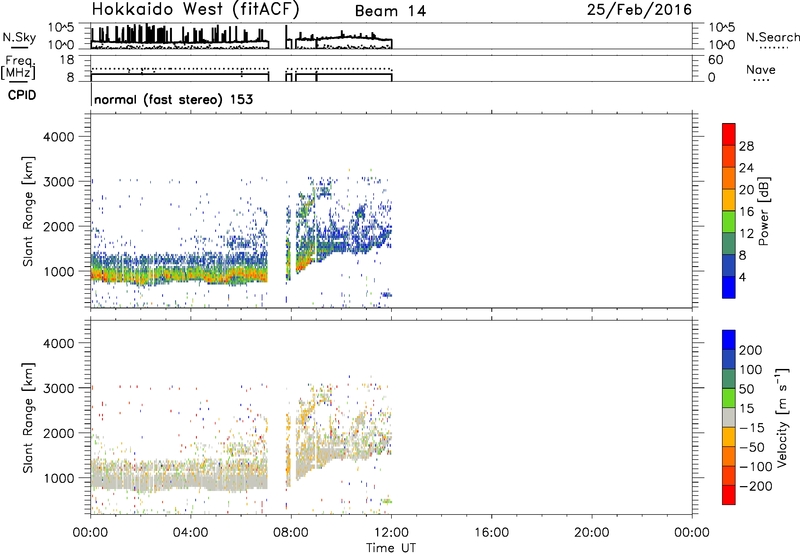The height and width of the screenshot is (554, 800).
Task: Click the strong power echo band near 1000 km
Action: tap(180, 274)
